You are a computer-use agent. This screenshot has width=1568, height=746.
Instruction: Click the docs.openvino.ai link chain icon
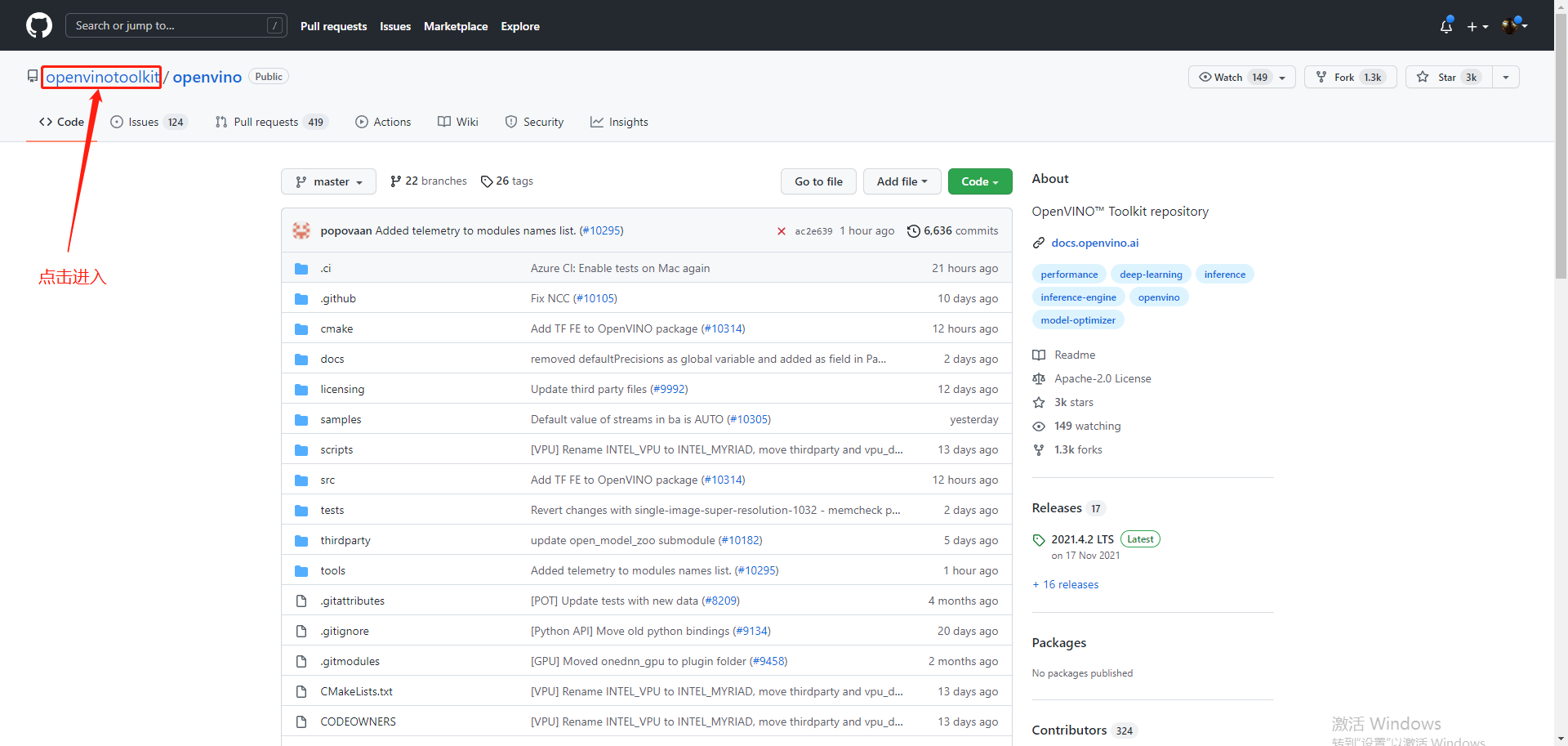coord(1039,243)
